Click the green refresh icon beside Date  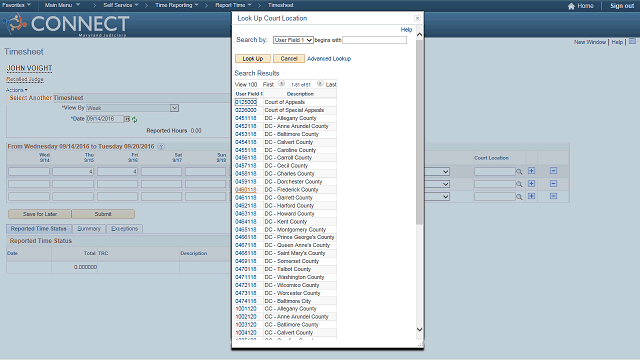pos(134,119)
